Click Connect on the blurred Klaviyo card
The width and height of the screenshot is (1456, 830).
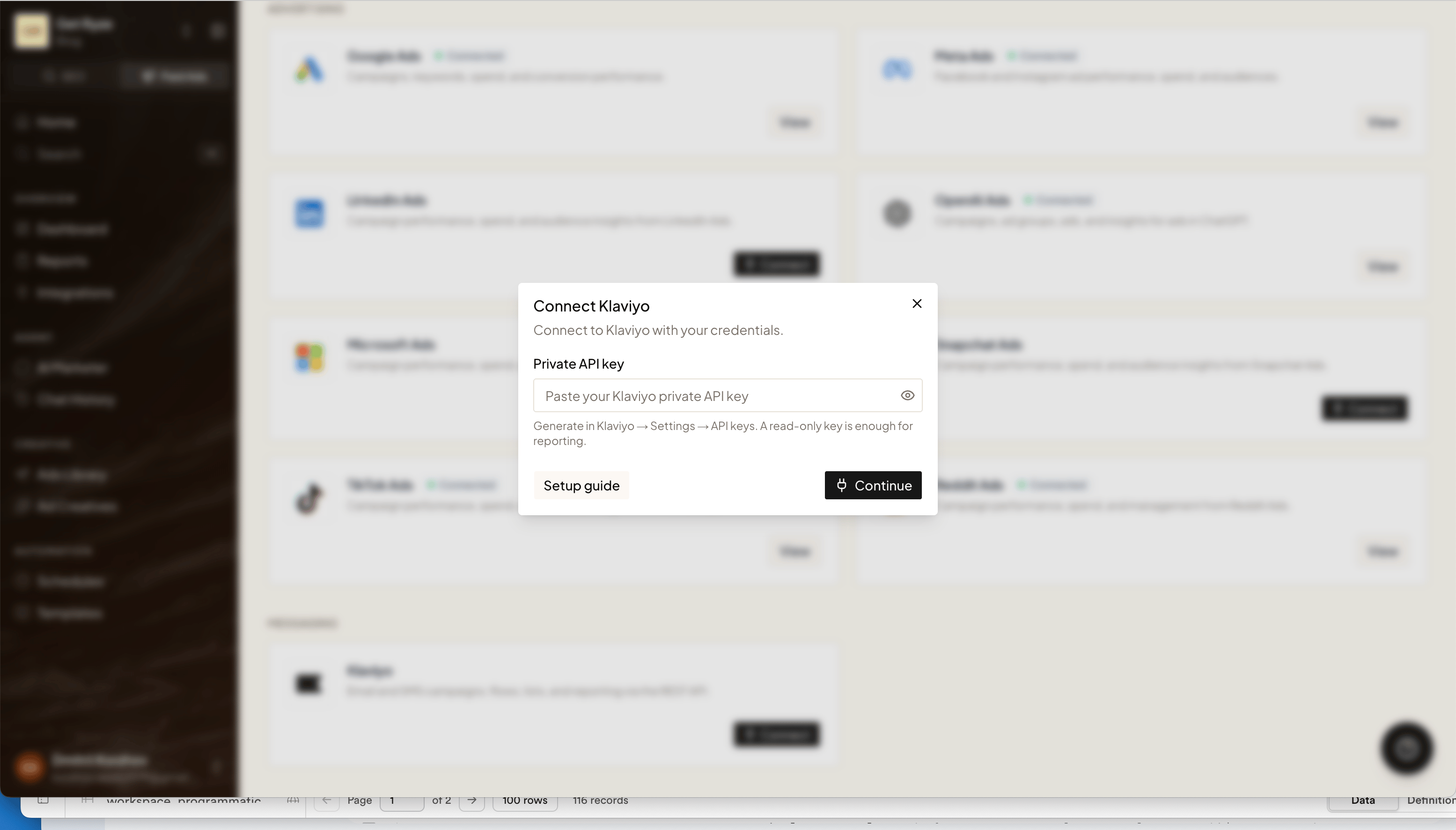point(776,734)
